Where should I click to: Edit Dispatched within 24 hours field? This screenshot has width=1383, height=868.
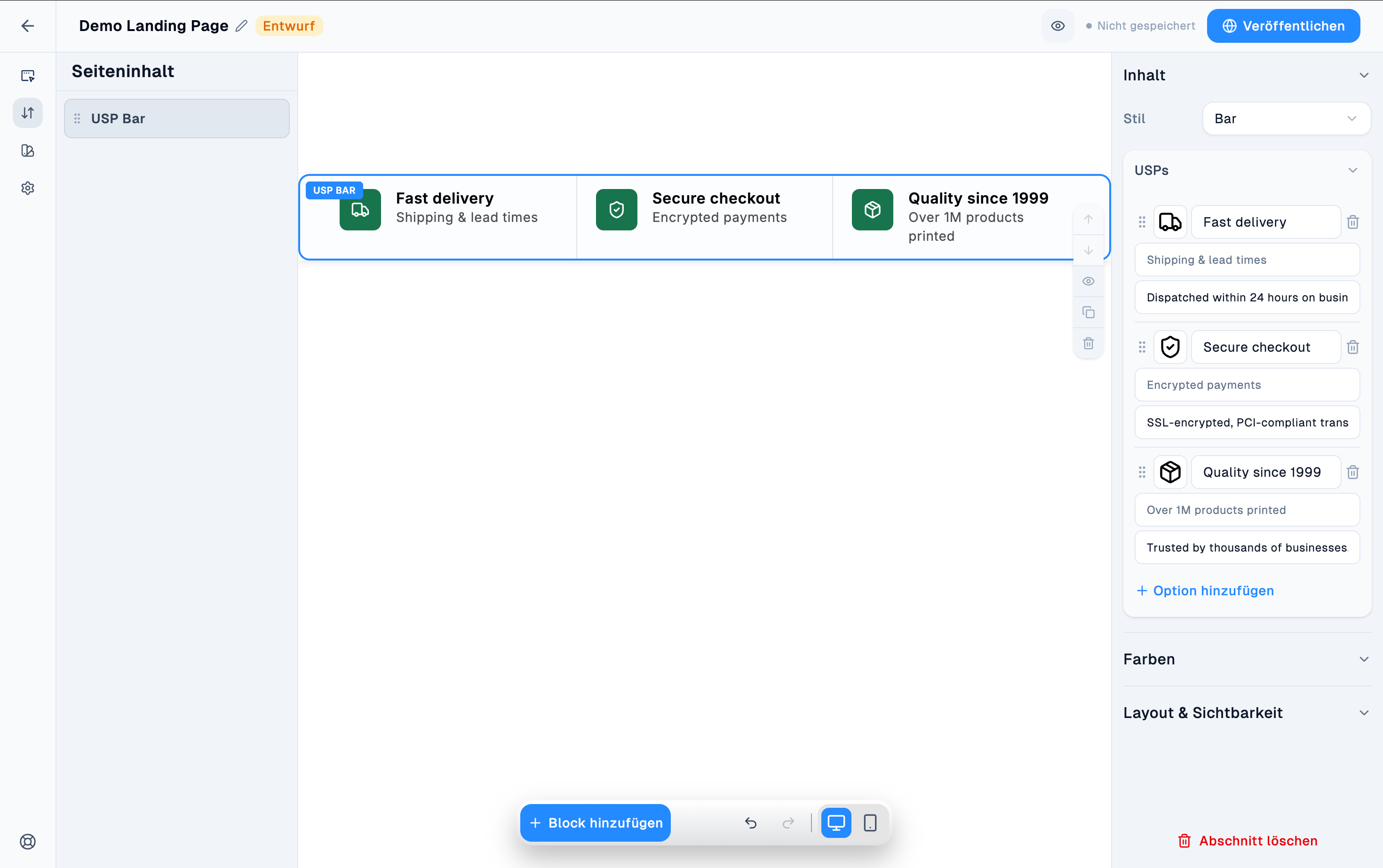pos(1247,297)
